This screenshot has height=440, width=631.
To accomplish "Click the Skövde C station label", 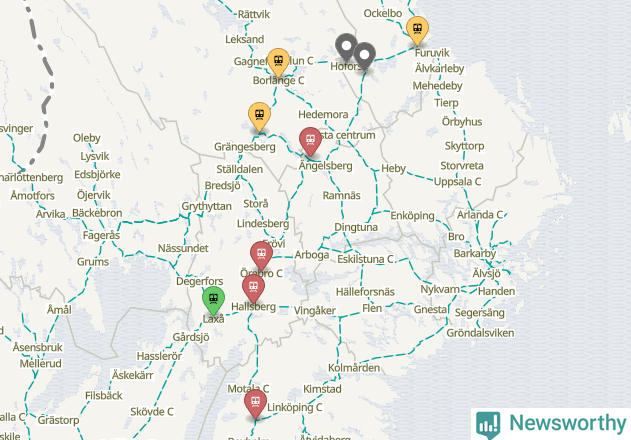I will pos(152,412).
